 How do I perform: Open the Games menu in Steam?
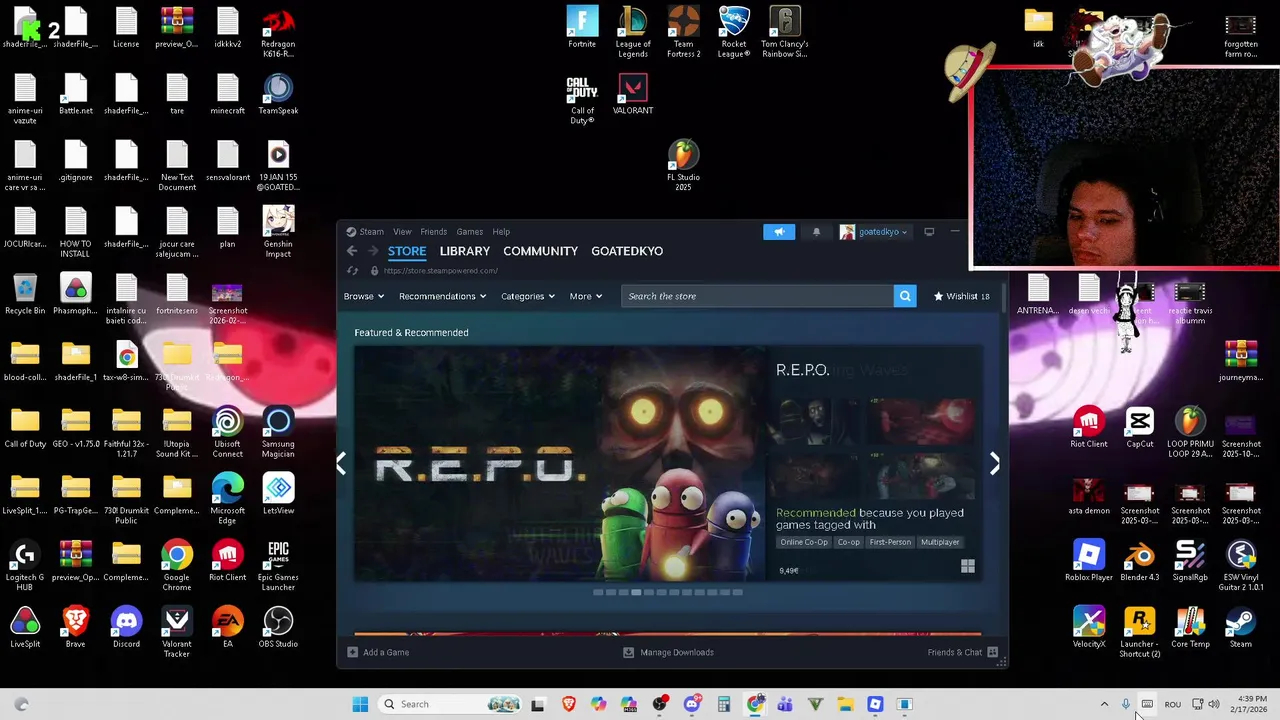coord(470,232)
